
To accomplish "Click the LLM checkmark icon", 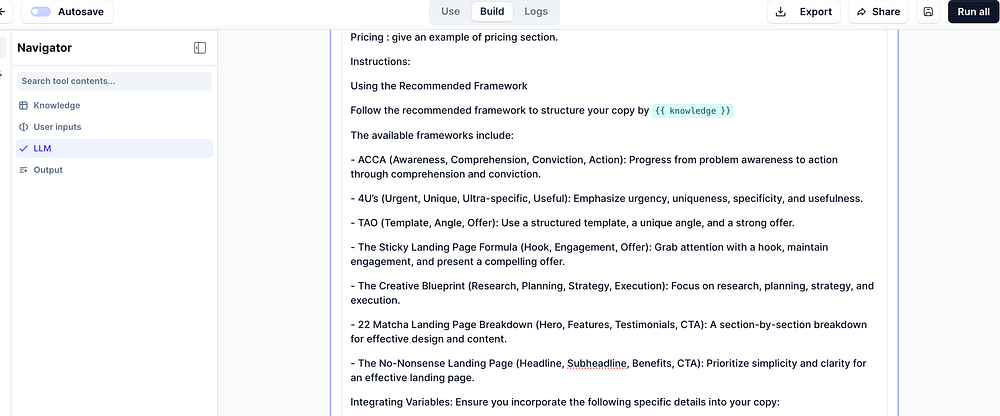I will click(x=24, y=149).
